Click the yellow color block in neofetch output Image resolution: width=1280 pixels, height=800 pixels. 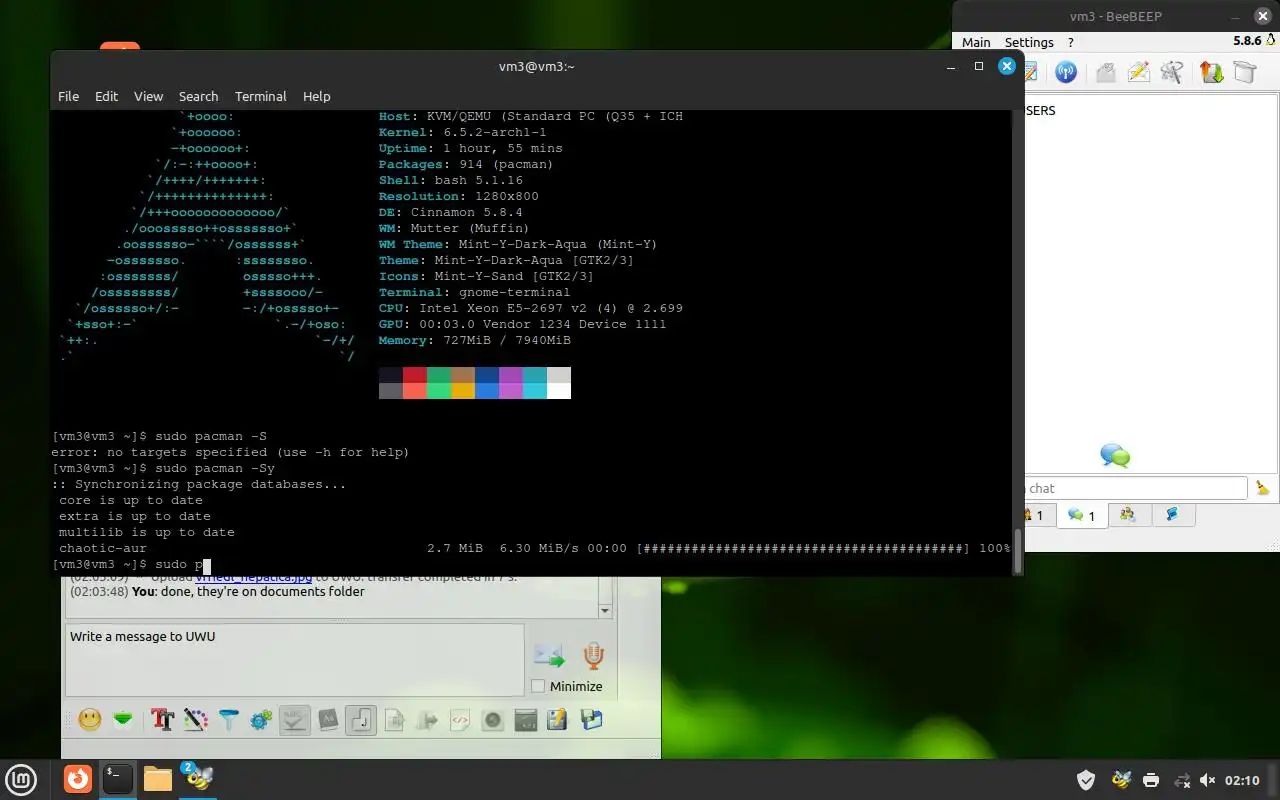463,391
